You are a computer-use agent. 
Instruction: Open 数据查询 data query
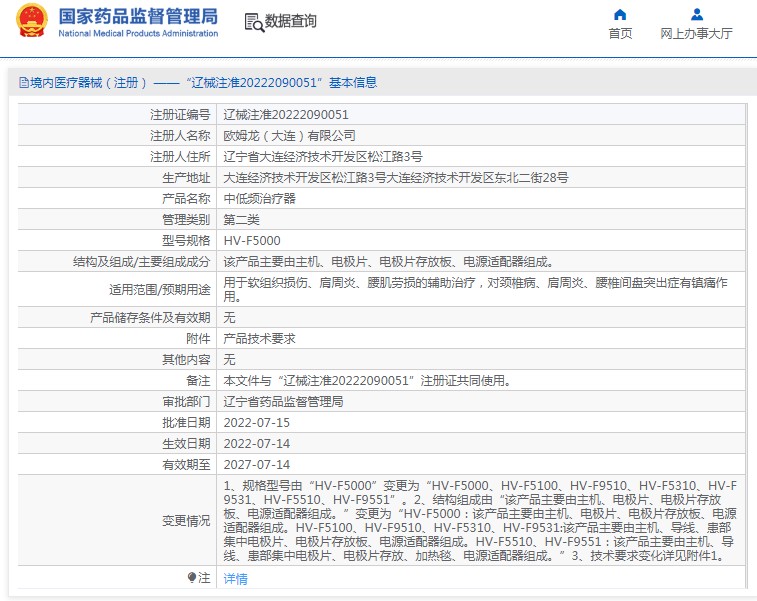coord(291,21)
